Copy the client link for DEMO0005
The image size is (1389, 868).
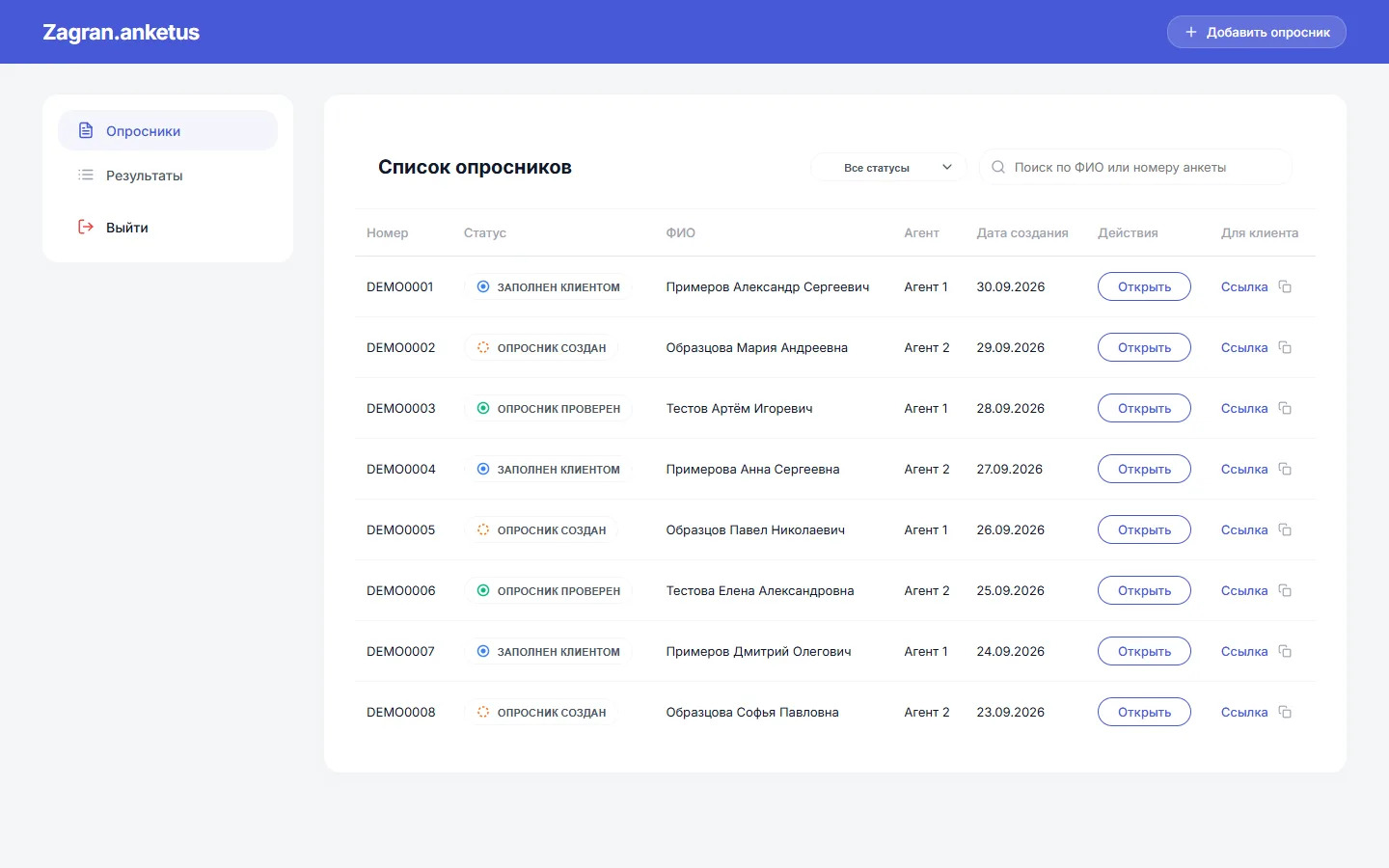click(x=1285, y=529)
